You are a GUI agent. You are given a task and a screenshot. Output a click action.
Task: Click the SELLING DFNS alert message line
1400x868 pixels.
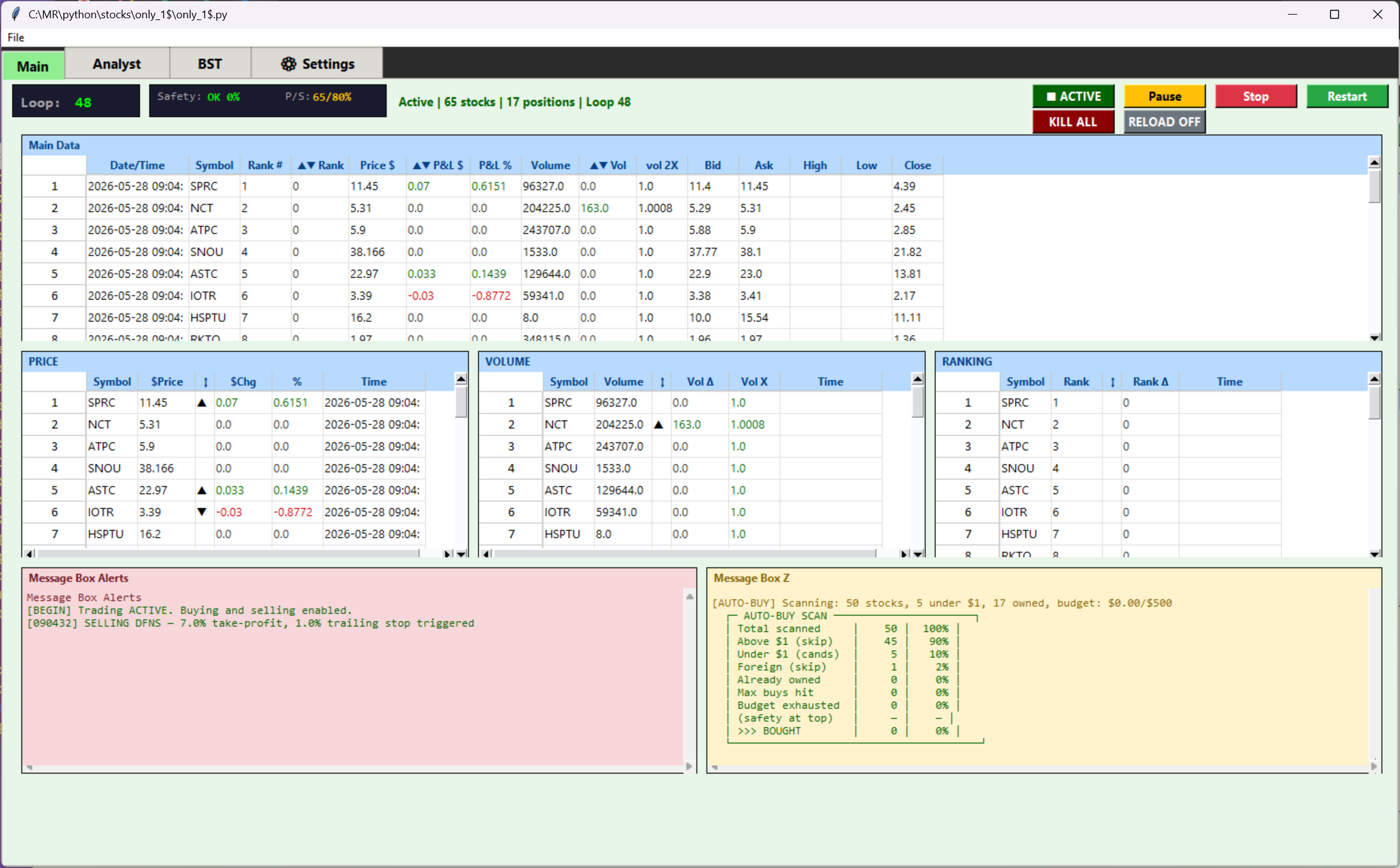250,623
